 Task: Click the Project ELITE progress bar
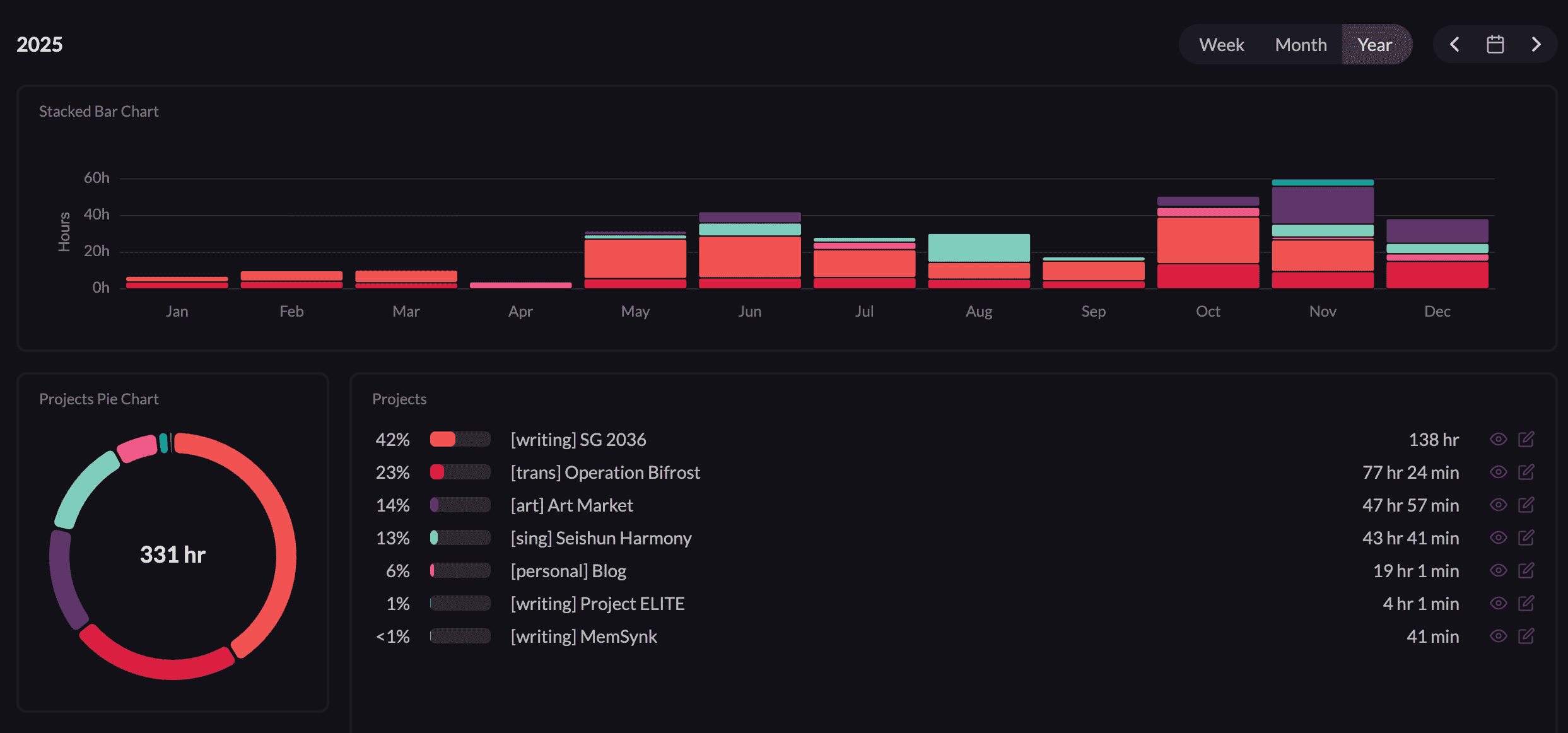[x=460, y=603]
